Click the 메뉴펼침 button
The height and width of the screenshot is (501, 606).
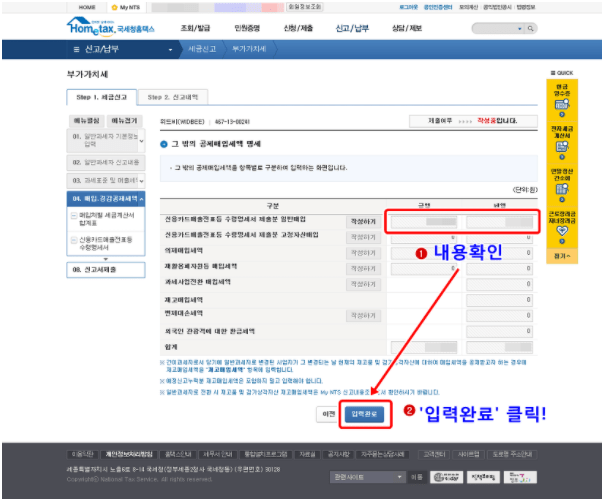click(87, 121)
